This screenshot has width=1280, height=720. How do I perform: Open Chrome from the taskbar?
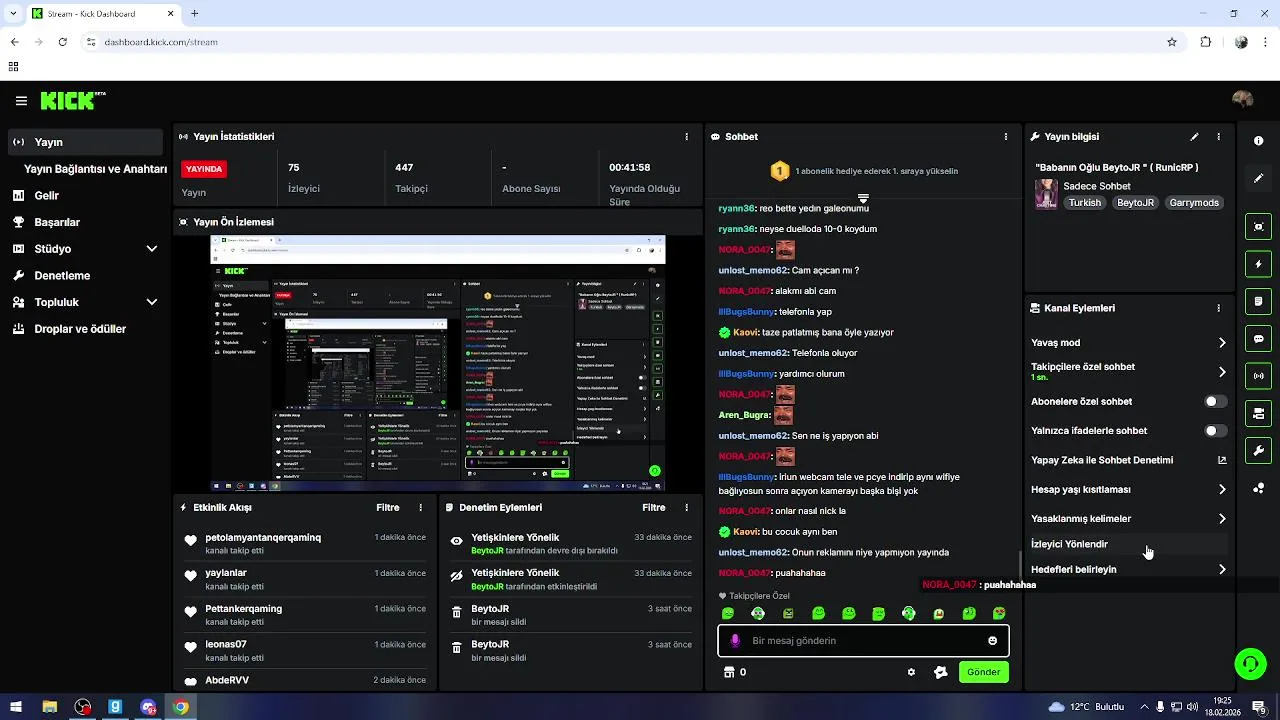point(180,707)
